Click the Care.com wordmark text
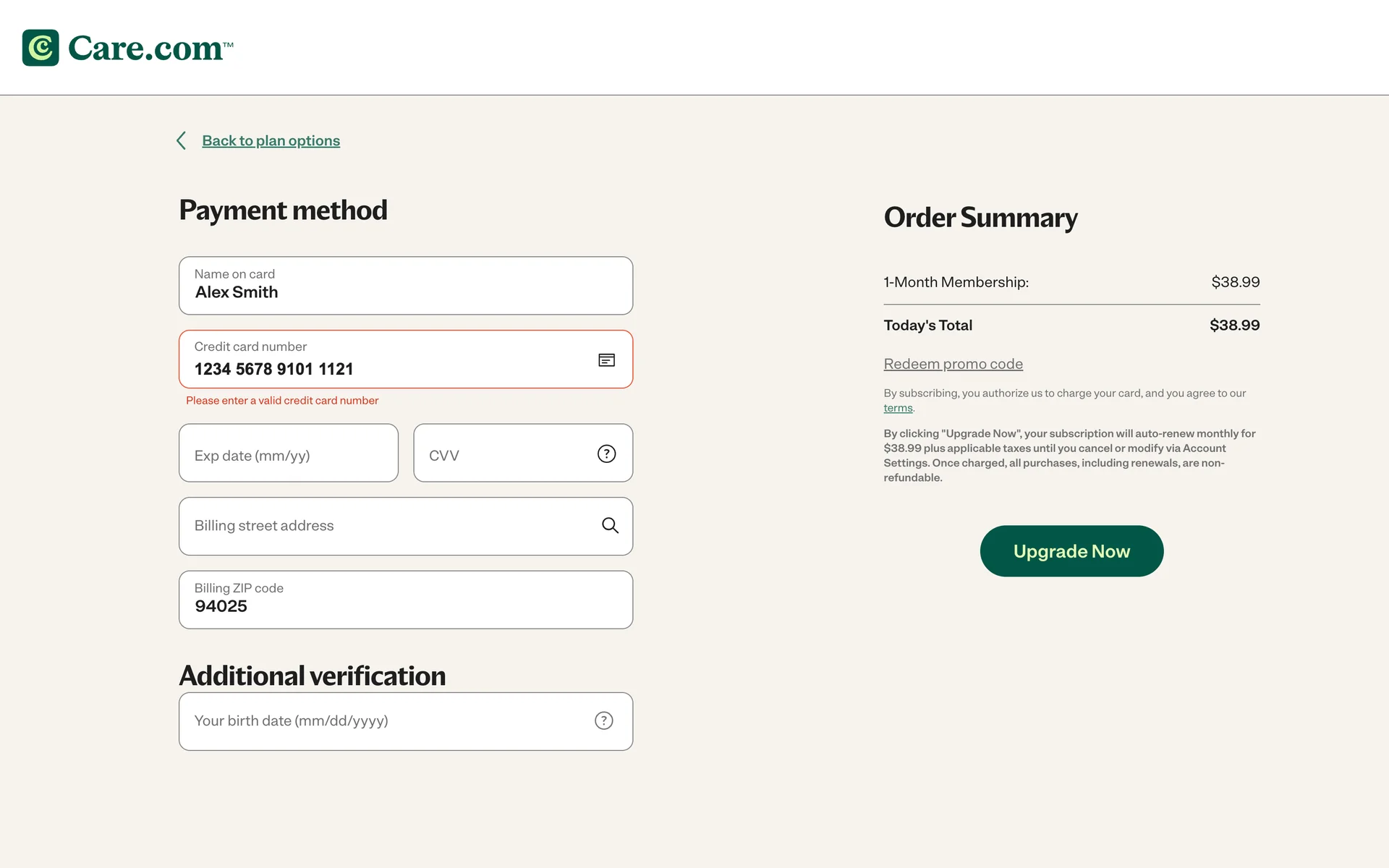 tap(146, 48)
